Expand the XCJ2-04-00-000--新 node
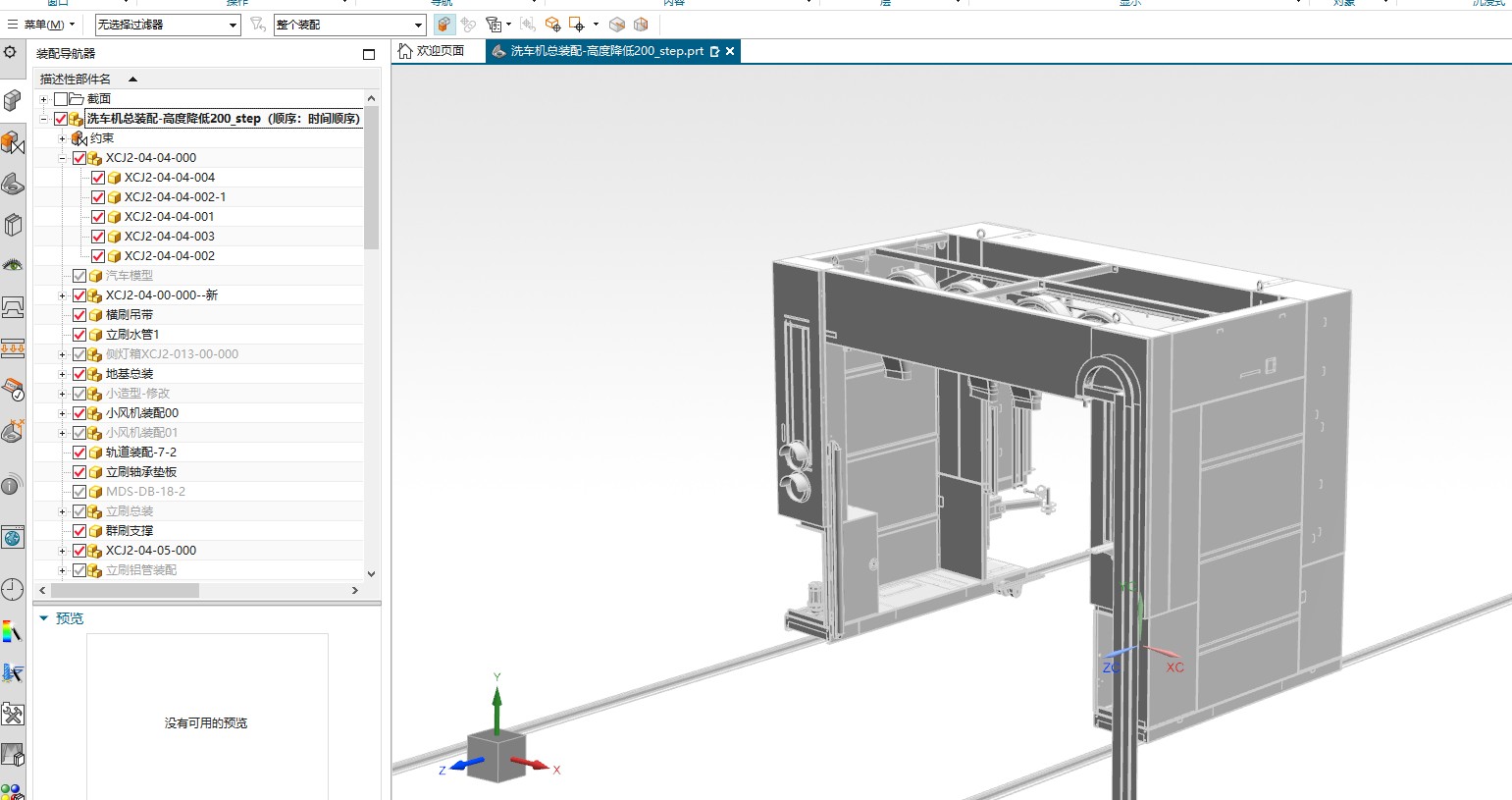1512x800 pixels. pyautogui.click(x=62, y=295)
